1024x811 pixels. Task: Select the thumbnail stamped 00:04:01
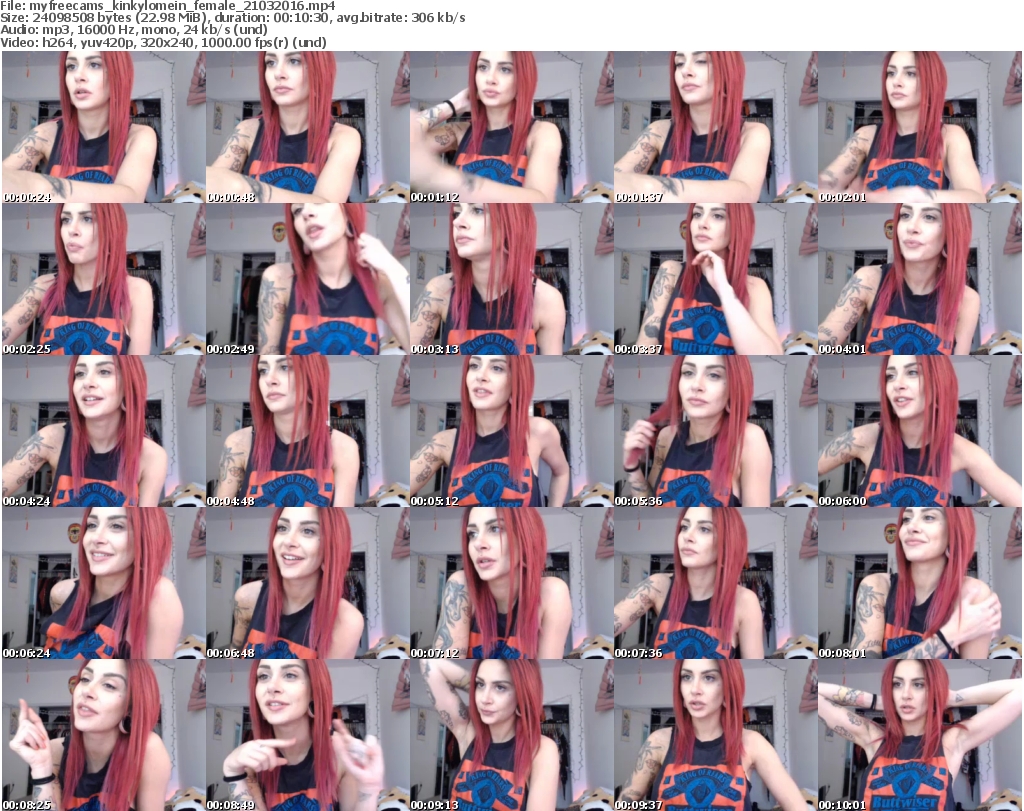click(919, 279)
